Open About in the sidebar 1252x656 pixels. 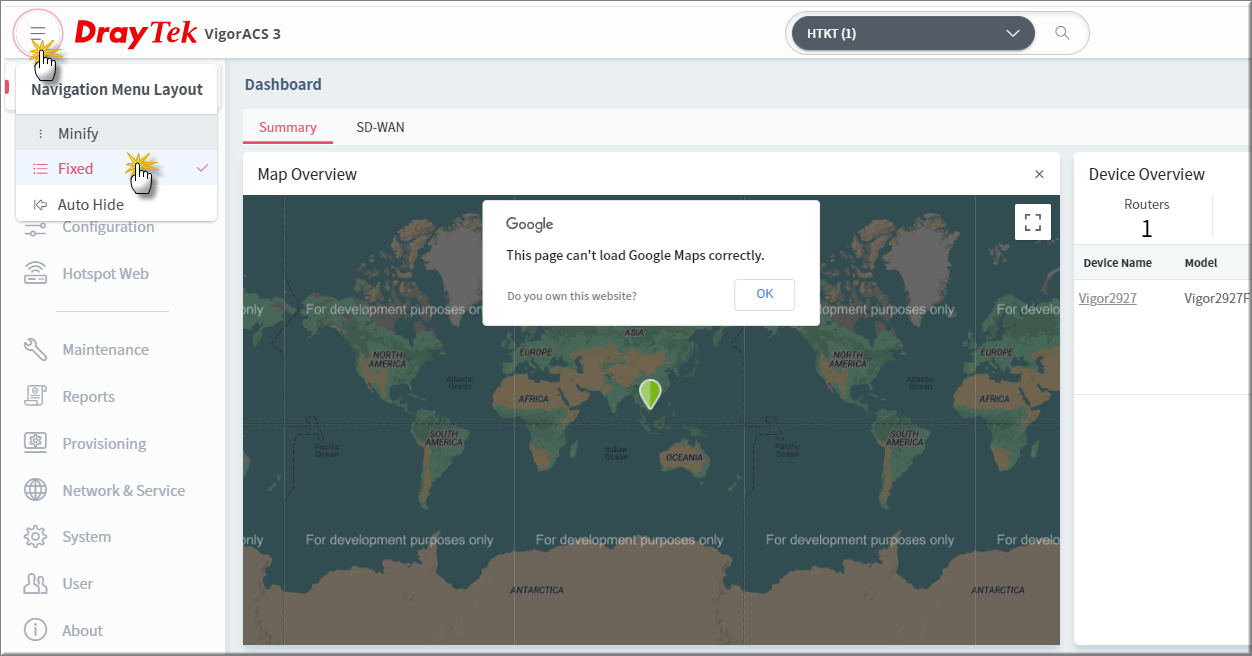(82, 630)
